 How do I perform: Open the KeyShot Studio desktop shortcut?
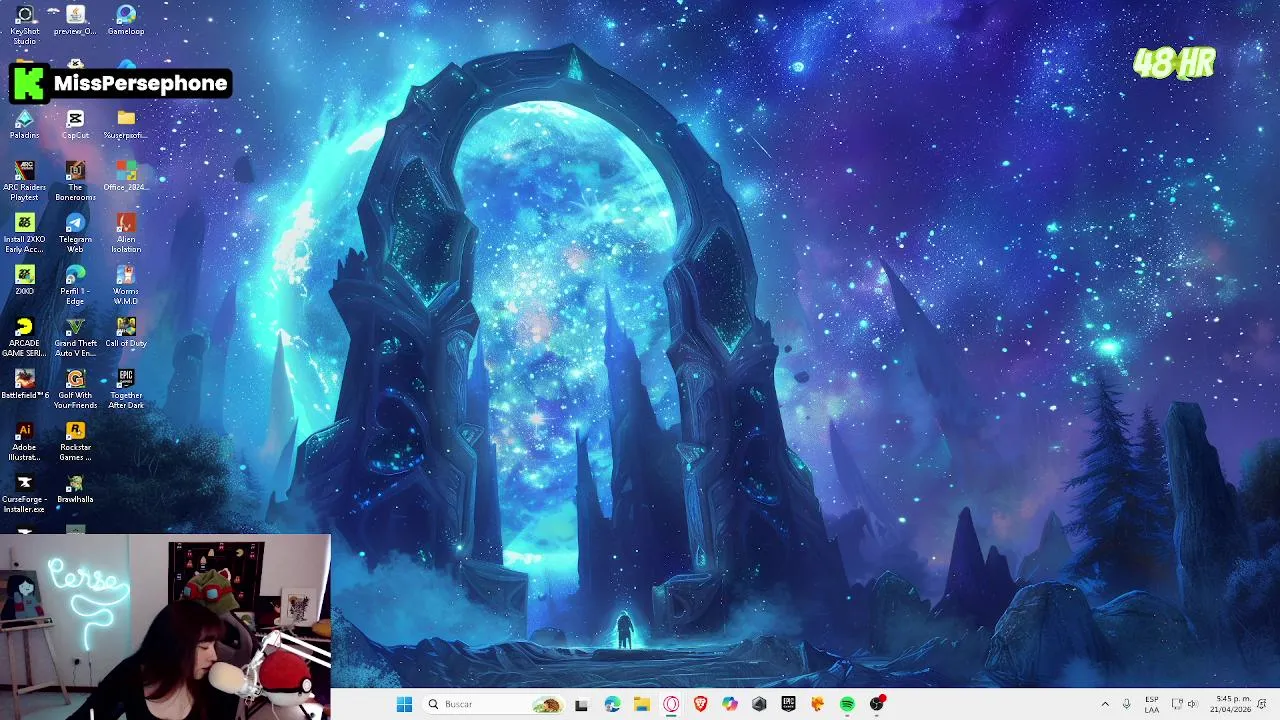[24, 24]
